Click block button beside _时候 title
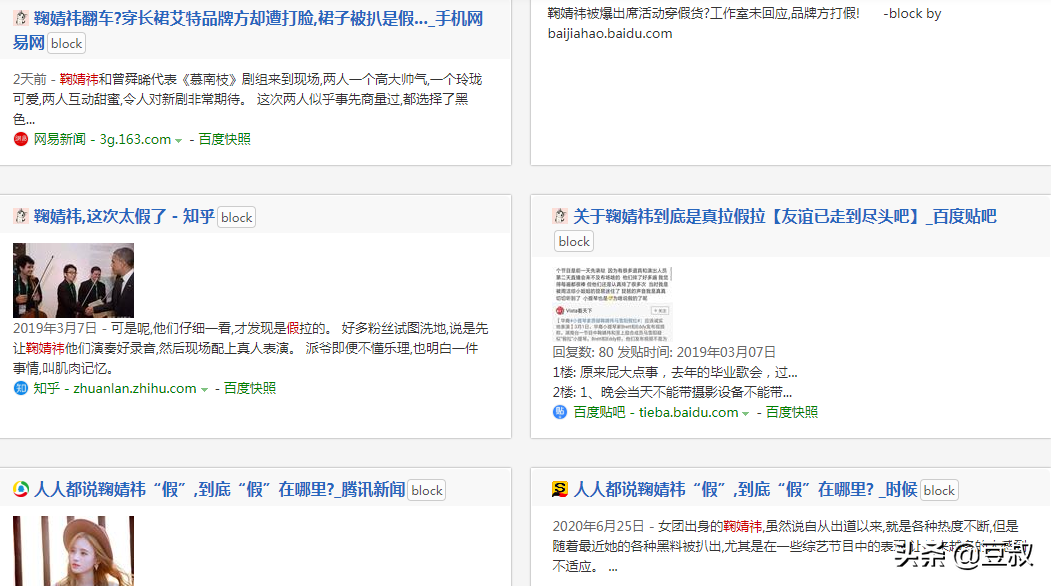The height and width of the screenshot is (586, 1051). [x=939, y=491]
